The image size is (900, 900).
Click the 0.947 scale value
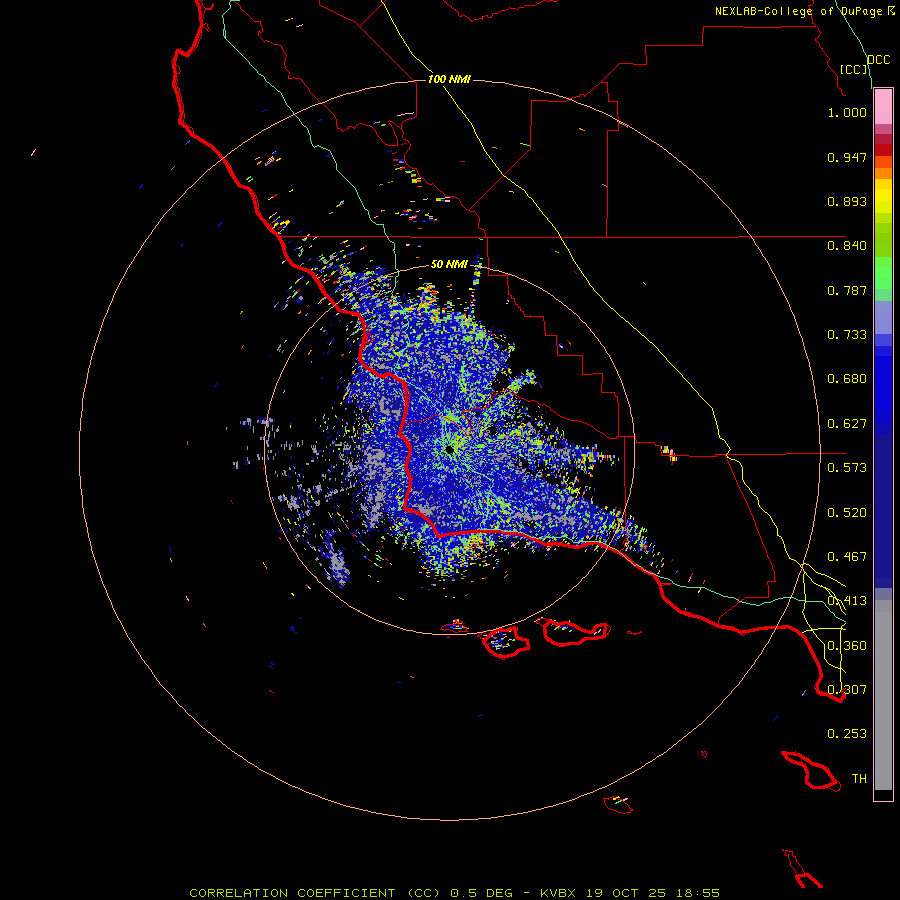(847, 157)
